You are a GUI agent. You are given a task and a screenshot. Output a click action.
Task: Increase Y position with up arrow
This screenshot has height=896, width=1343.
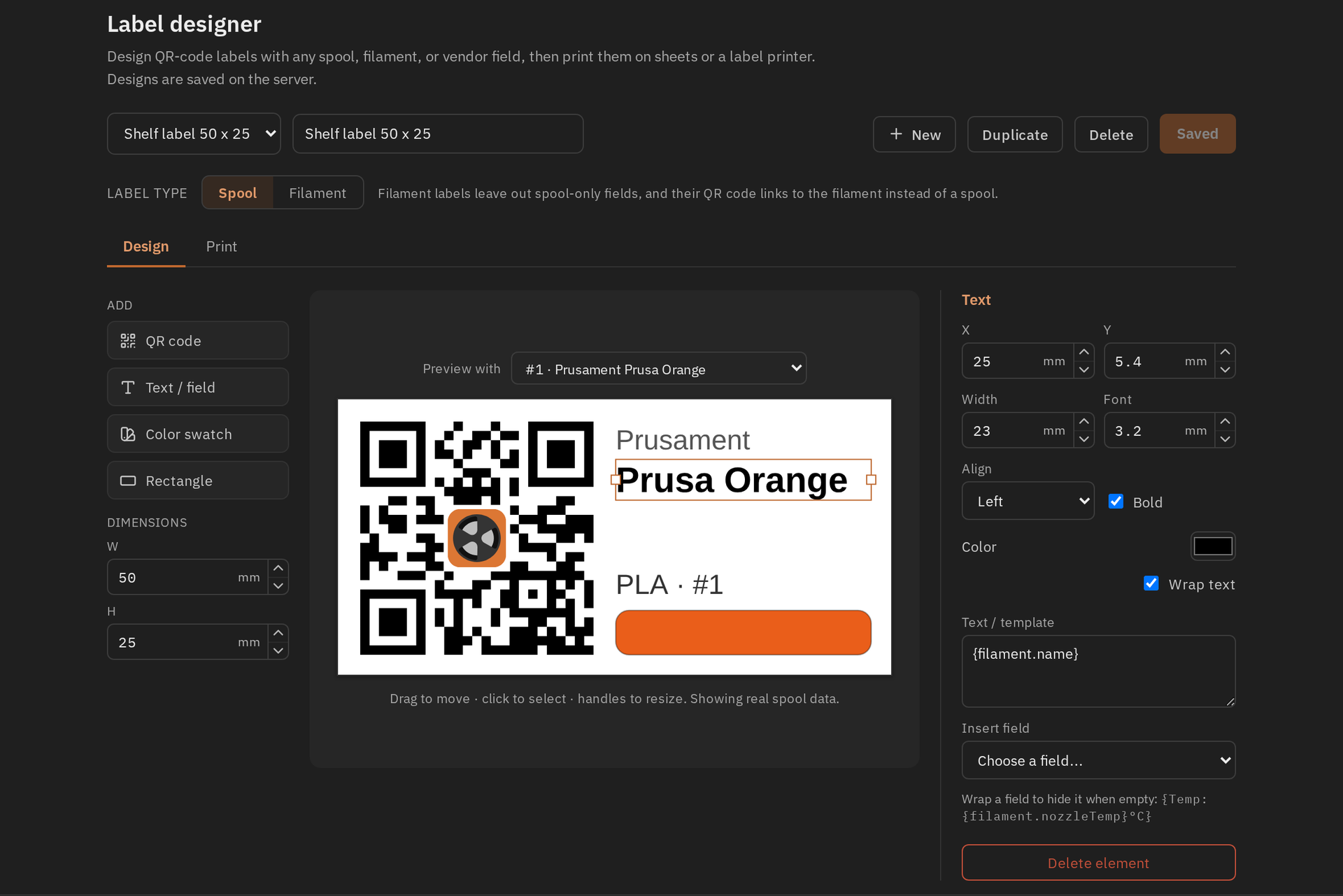[x=1225, y=352]
